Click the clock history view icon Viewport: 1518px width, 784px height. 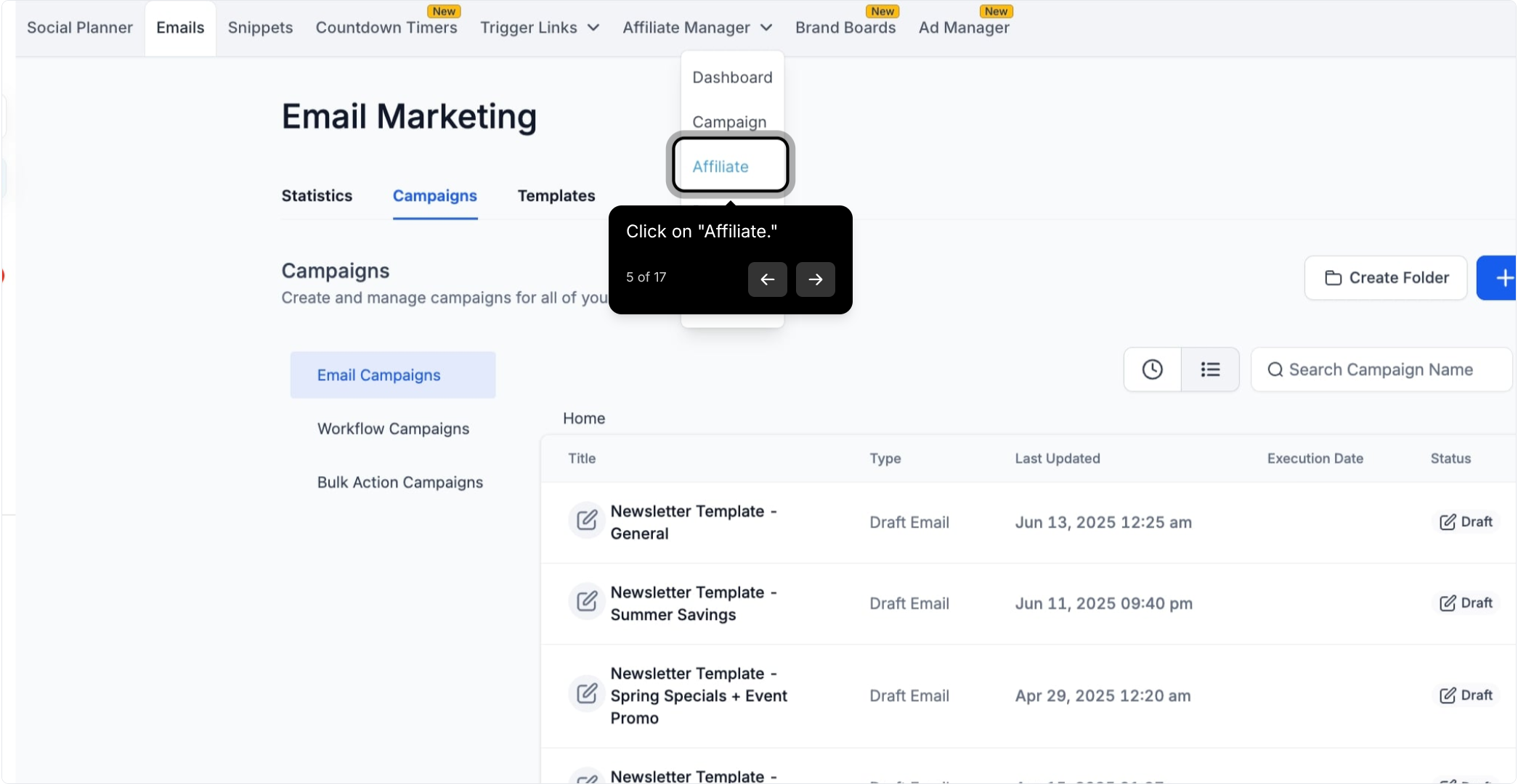[x=1152, y=369]
